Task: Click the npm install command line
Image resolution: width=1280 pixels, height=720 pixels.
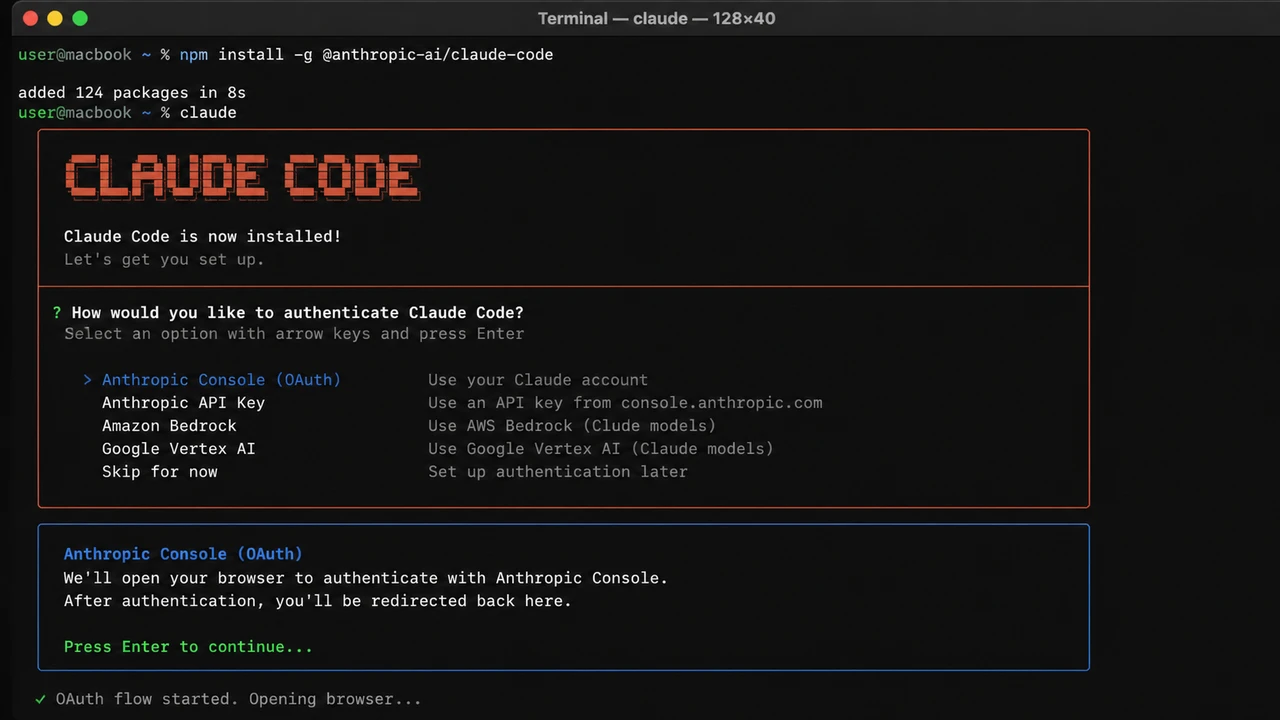Action: (x=366, y=55)
